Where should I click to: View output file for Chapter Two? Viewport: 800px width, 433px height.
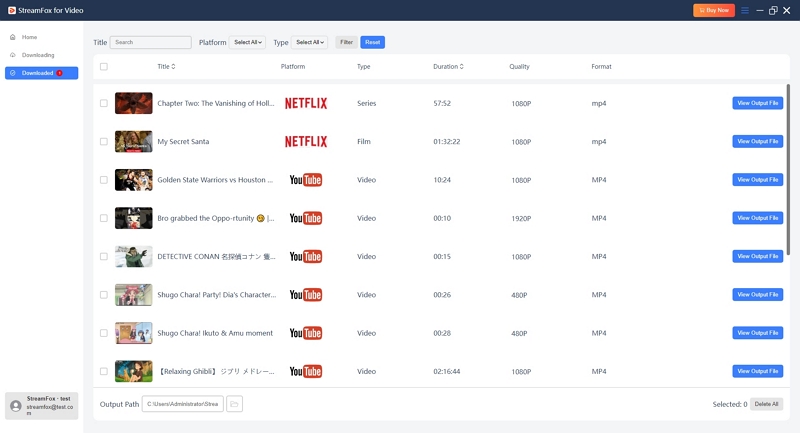point(758,103)
